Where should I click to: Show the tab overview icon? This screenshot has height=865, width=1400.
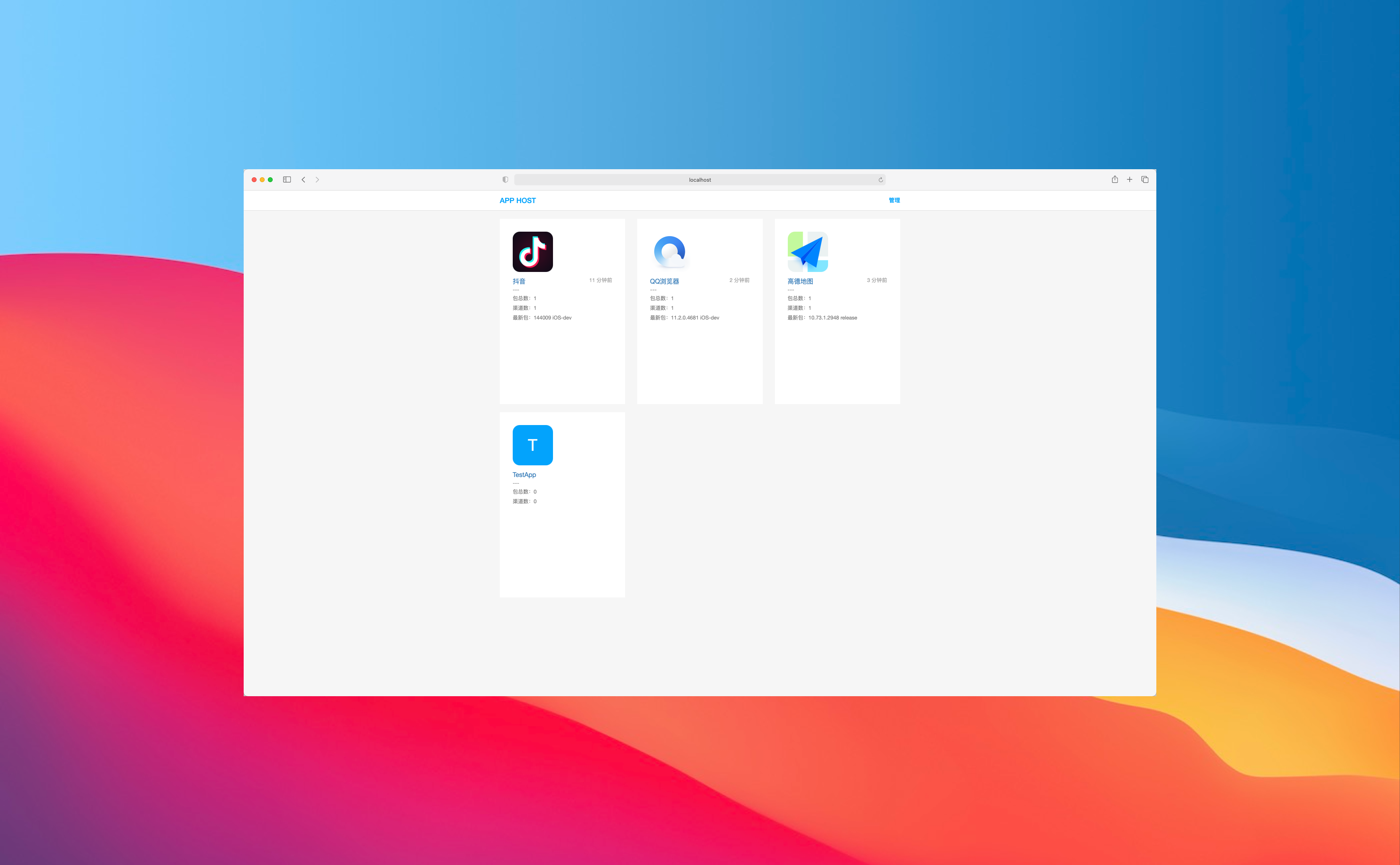pos(1145,180)
